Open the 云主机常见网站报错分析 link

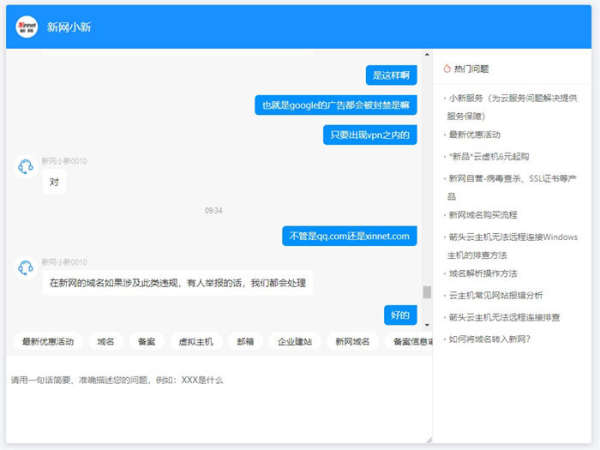coord(496,295)
